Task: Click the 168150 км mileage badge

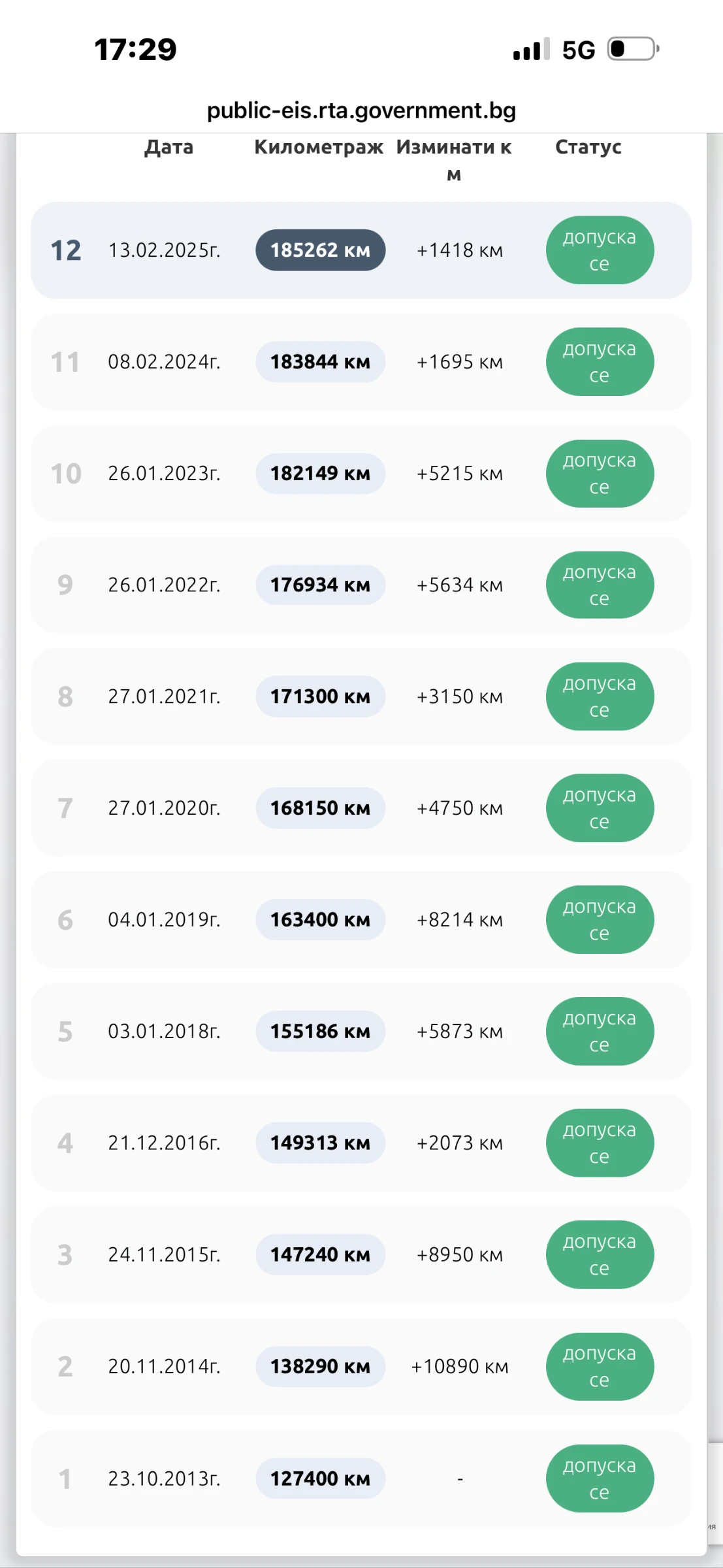Action: click(x=320, y=808)
